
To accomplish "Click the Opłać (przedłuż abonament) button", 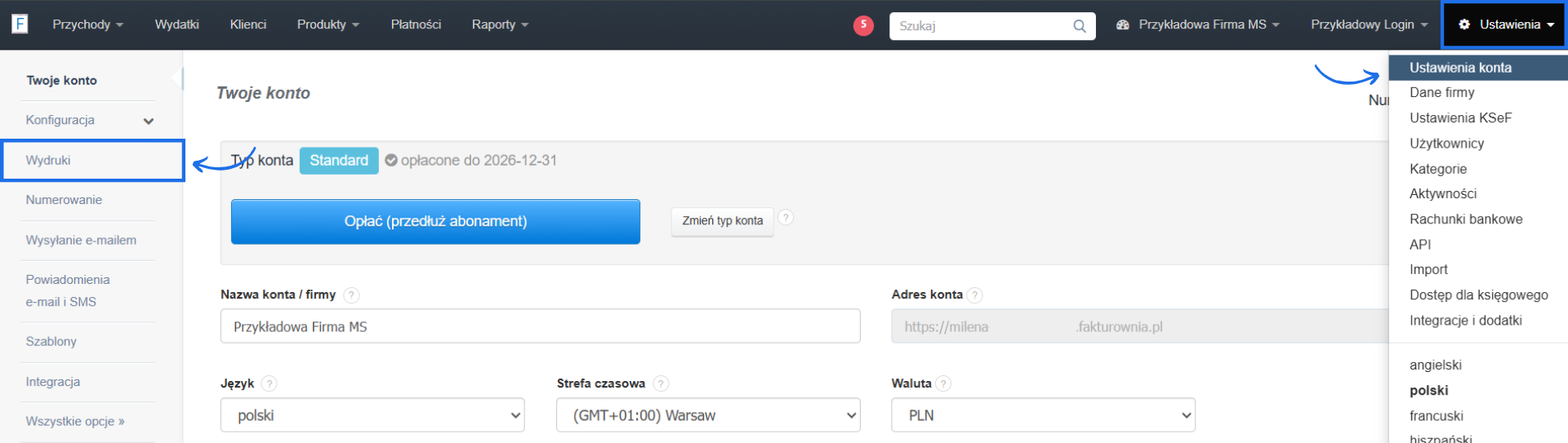I will pos(435,222).
